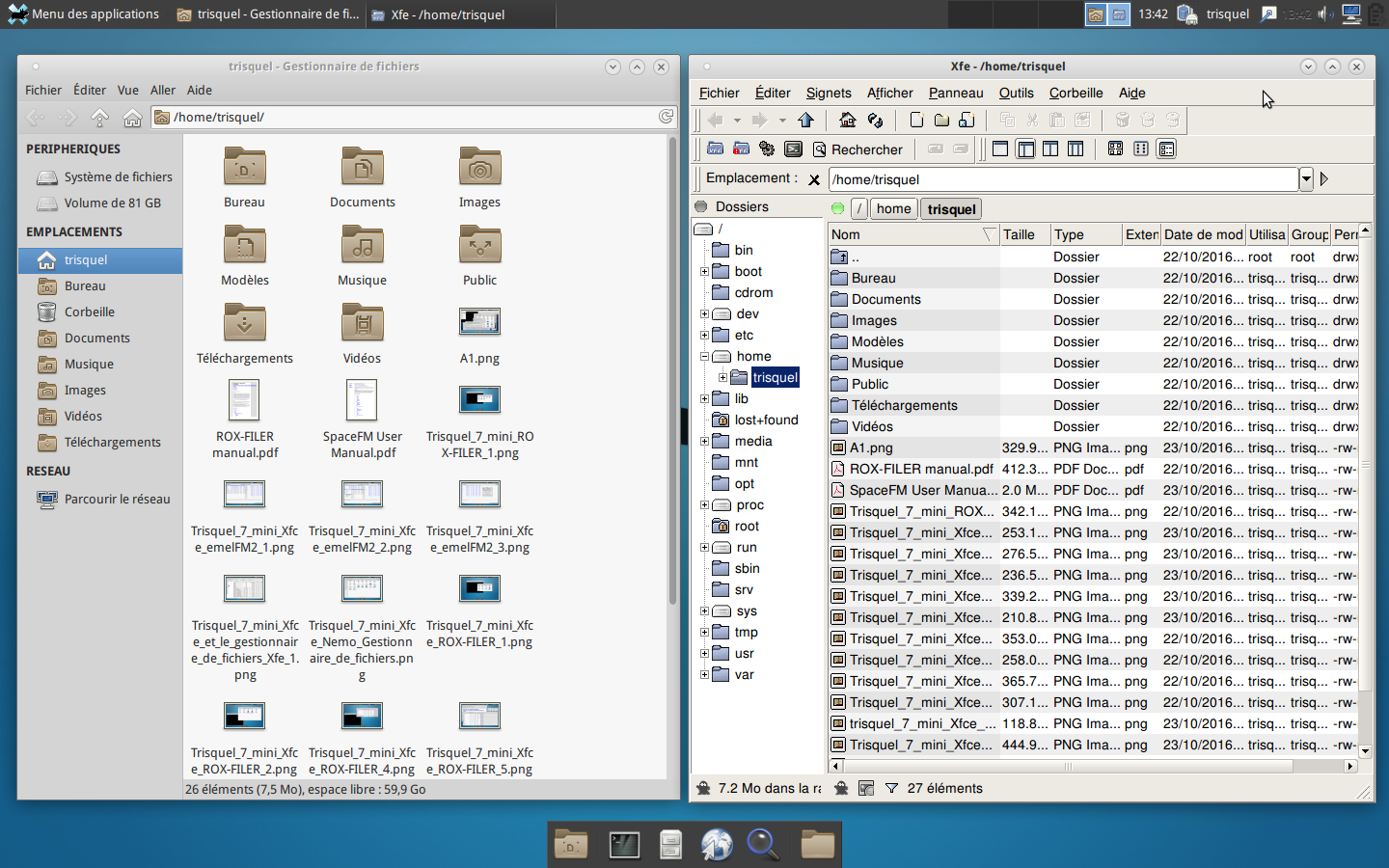
Task: Expand the media folder in Xfe tree
Action: click(704, 442)
